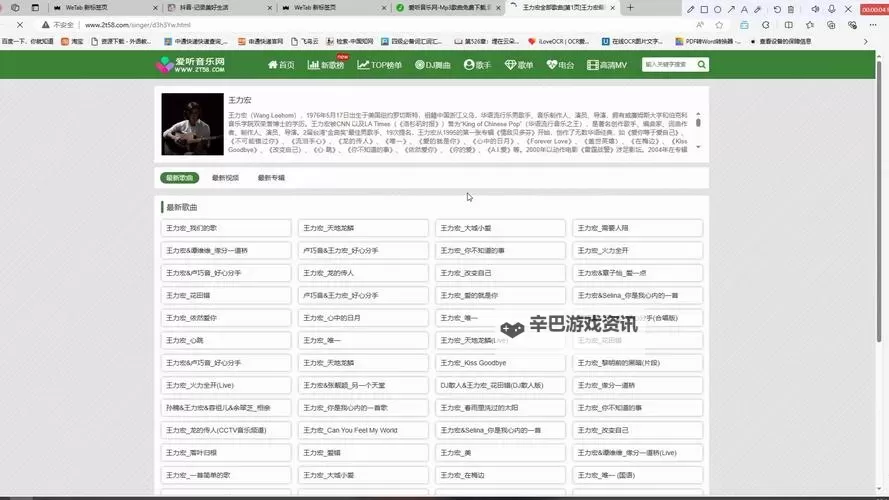Open browser settings and more menu

(x=873, y=25)
